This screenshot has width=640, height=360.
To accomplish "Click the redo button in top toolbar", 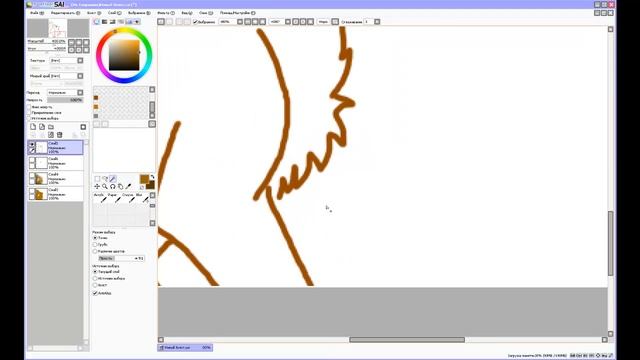I will (x=169, y=22).
